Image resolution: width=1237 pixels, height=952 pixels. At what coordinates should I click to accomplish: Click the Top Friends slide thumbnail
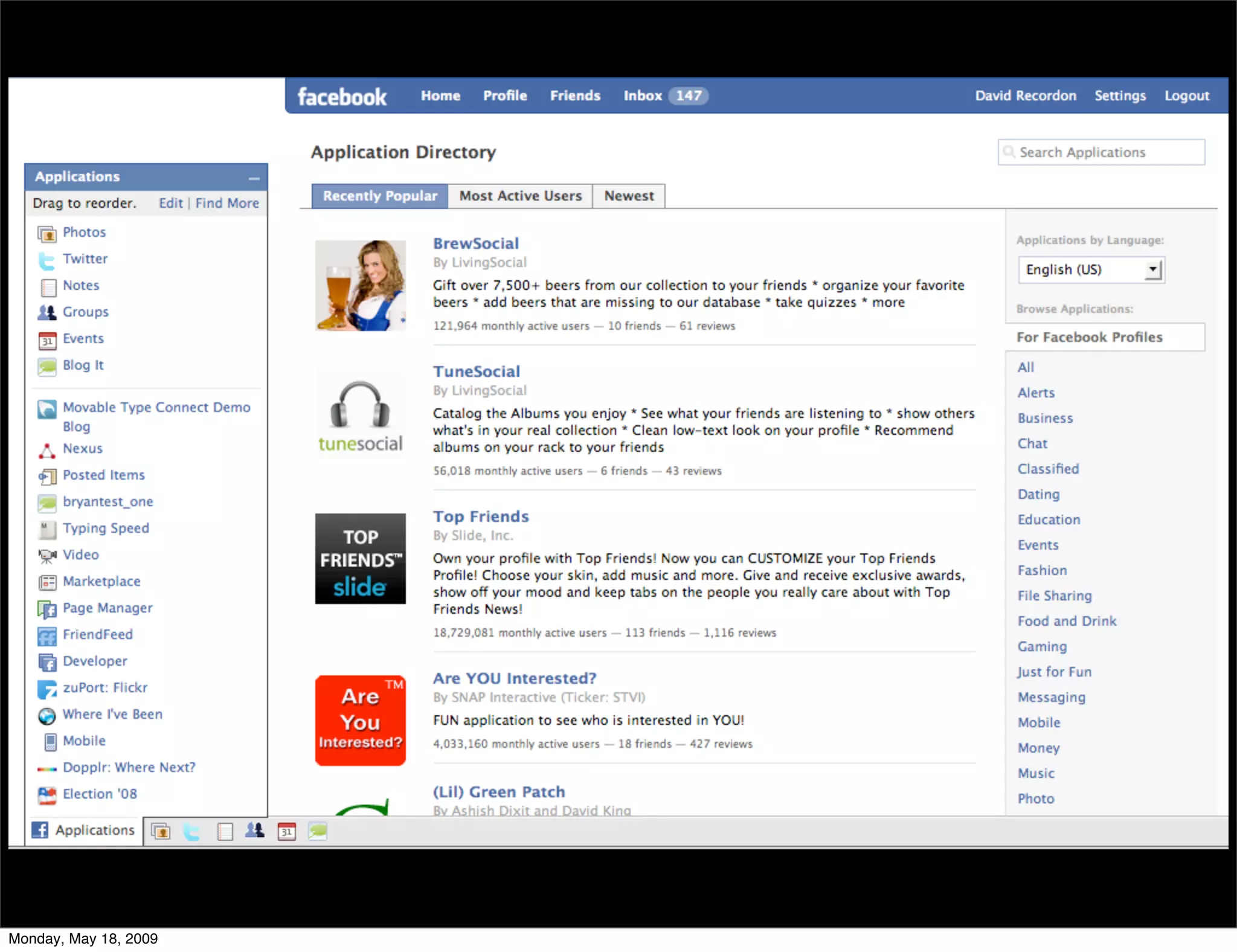[x=360, y=559]
